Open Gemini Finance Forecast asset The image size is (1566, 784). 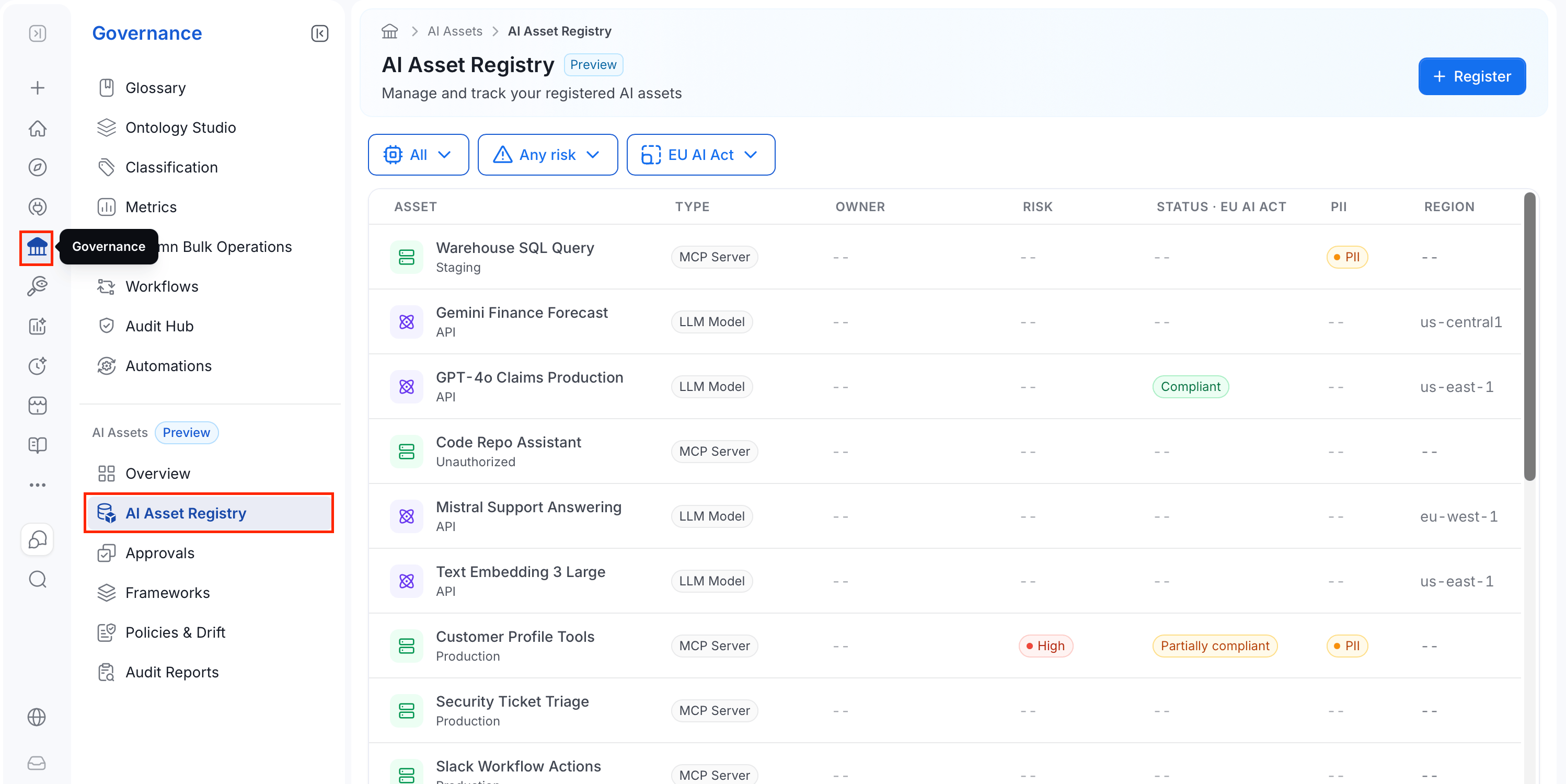tap(522, 313)
